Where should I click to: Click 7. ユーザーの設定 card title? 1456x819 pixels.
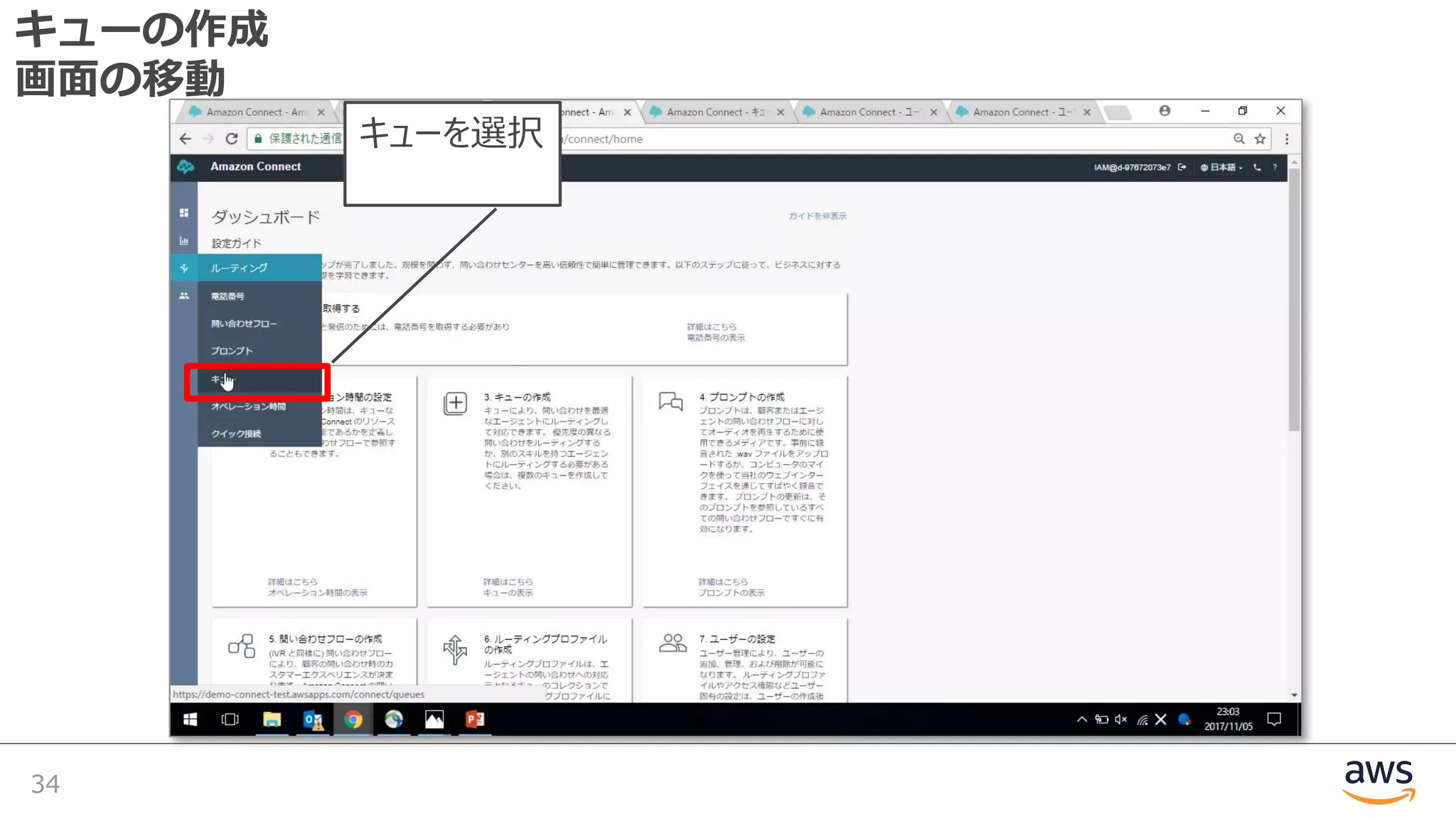click(x=737, y=638)
